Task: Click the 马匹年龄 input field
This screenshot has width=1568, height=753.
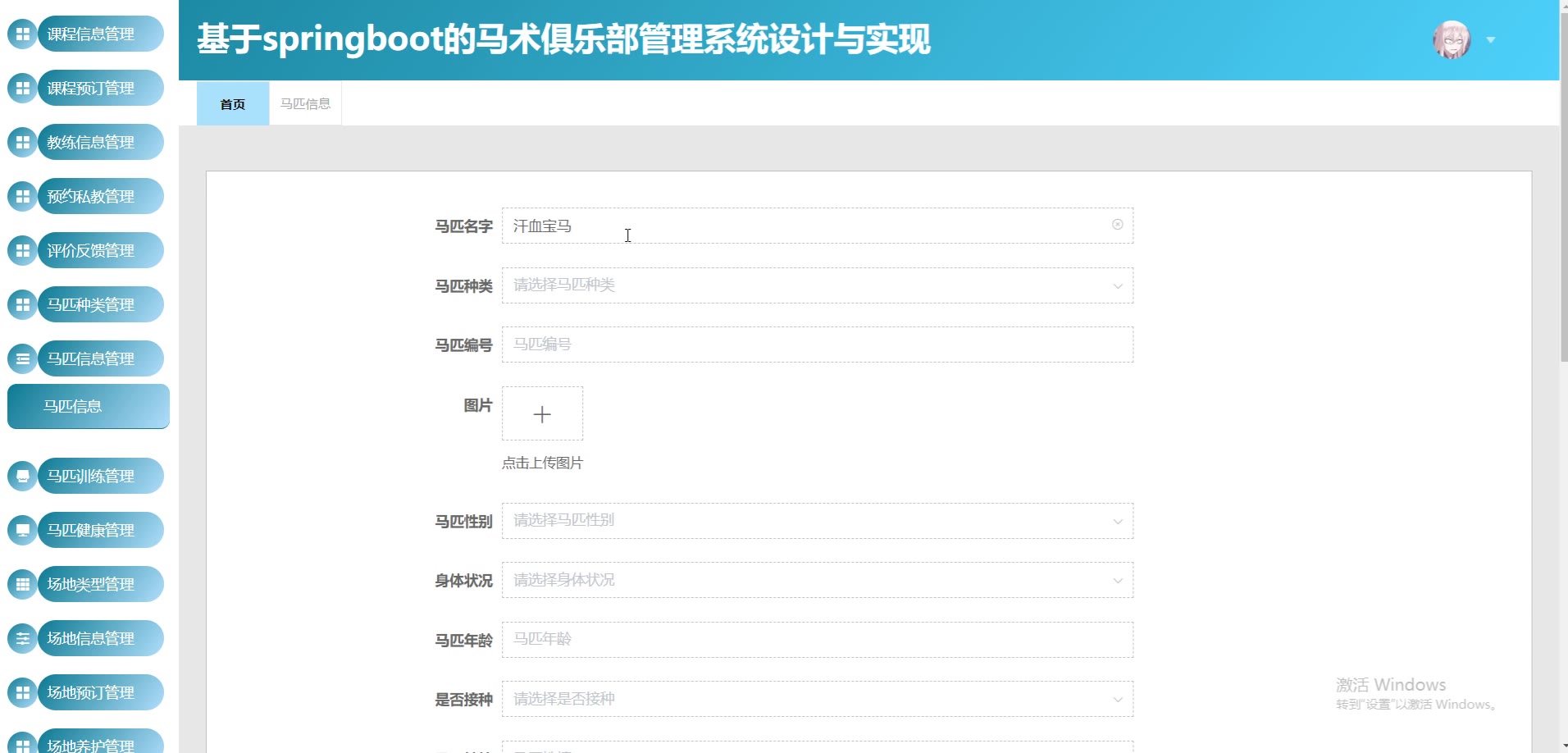Action: click(818, 640)
